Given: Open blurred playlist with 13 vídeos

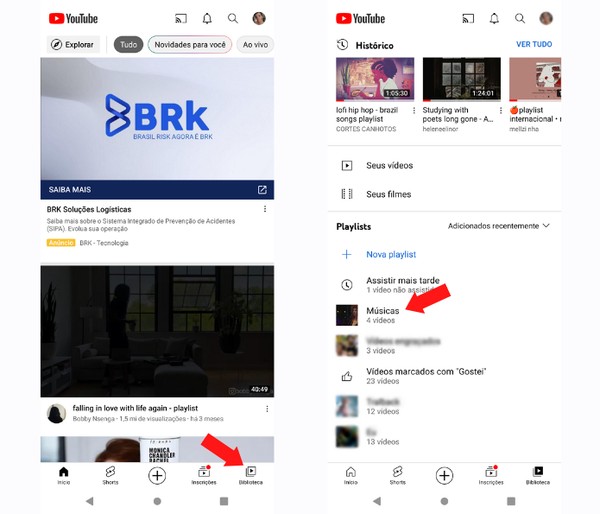Looking at the screenshot, I should 445,437.
